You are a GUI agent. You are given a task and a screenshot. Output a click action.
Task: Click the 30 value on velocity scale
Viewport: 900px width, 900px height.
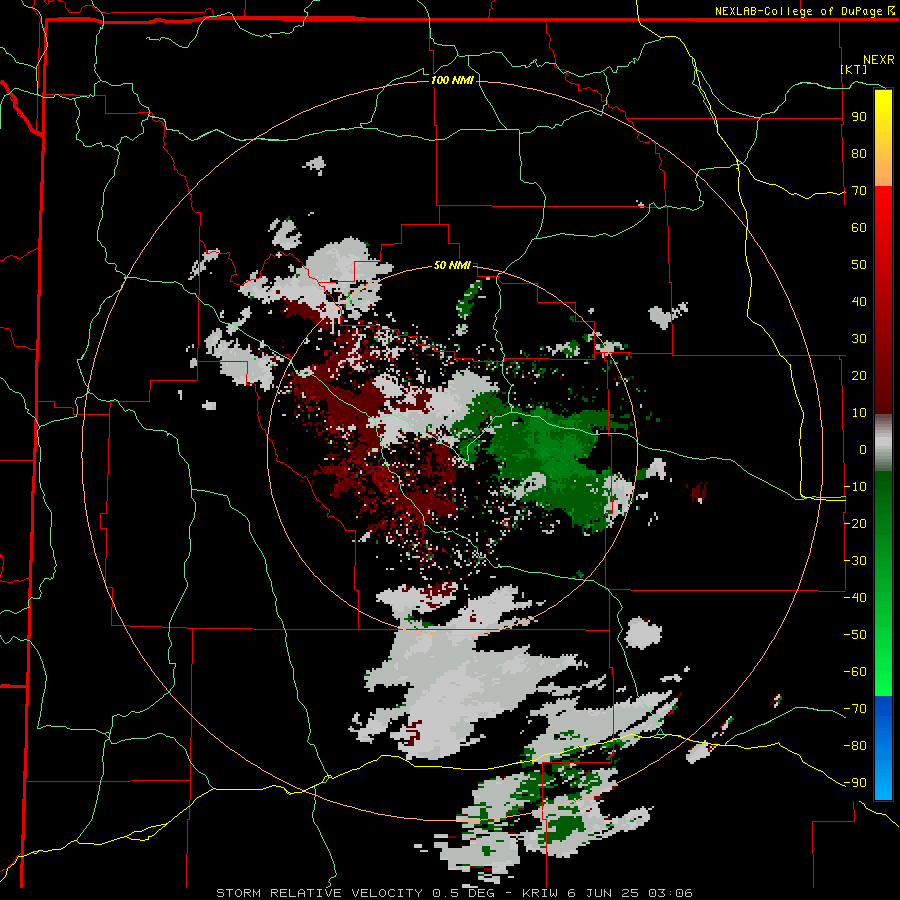859,339
